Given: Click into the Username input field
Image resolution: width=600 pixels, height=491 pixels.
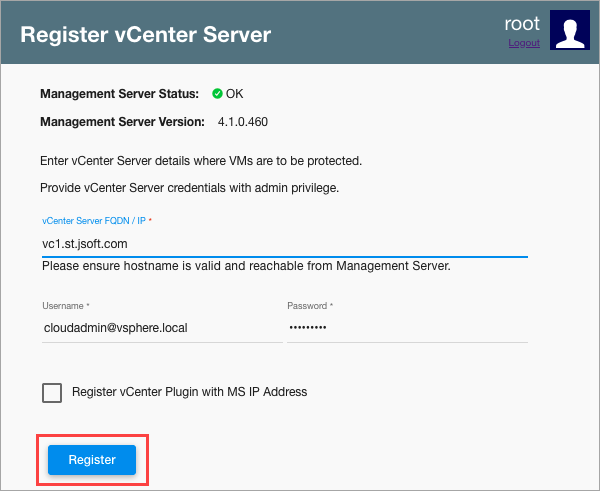Looking at the screenshot, I should pos(162,328).
